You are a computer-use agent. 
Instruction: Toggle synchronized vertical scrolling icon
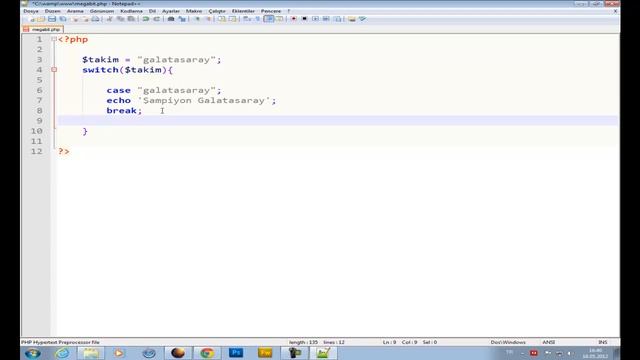[x=222, y=19]
